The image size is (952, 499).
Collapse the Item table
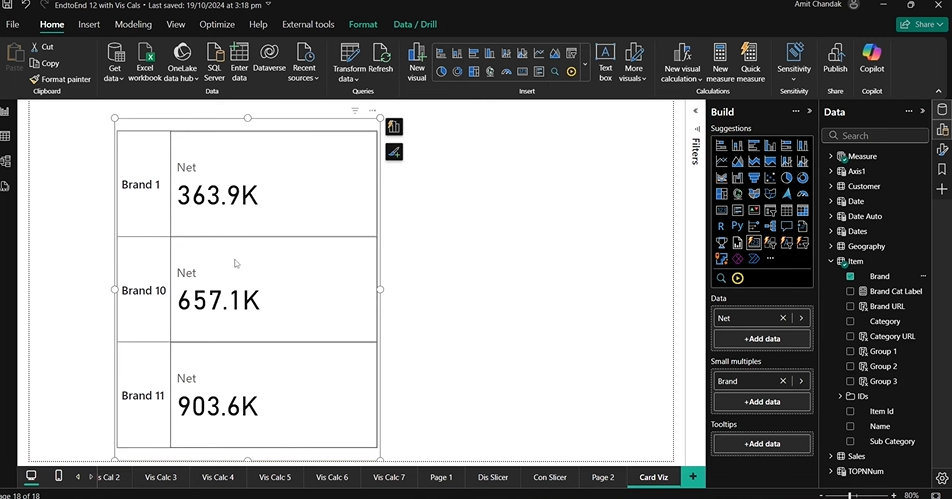click(x=831, y=261)
